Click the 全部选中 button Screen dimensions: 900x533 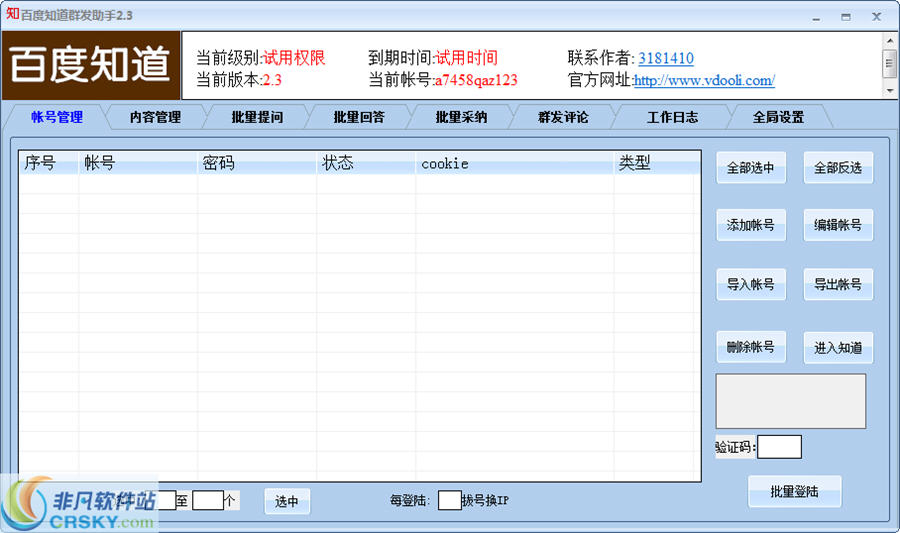751,168
